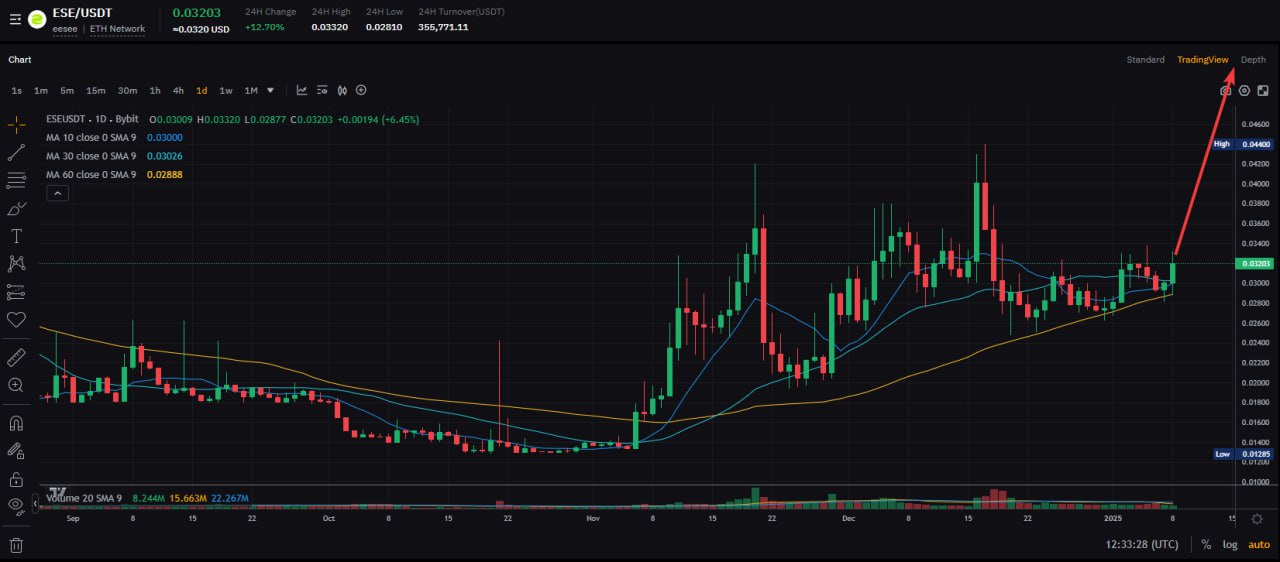Screen dimensions: 1280x562
Task: Pick the text annotation tool
Action: [x=16, y=236]
